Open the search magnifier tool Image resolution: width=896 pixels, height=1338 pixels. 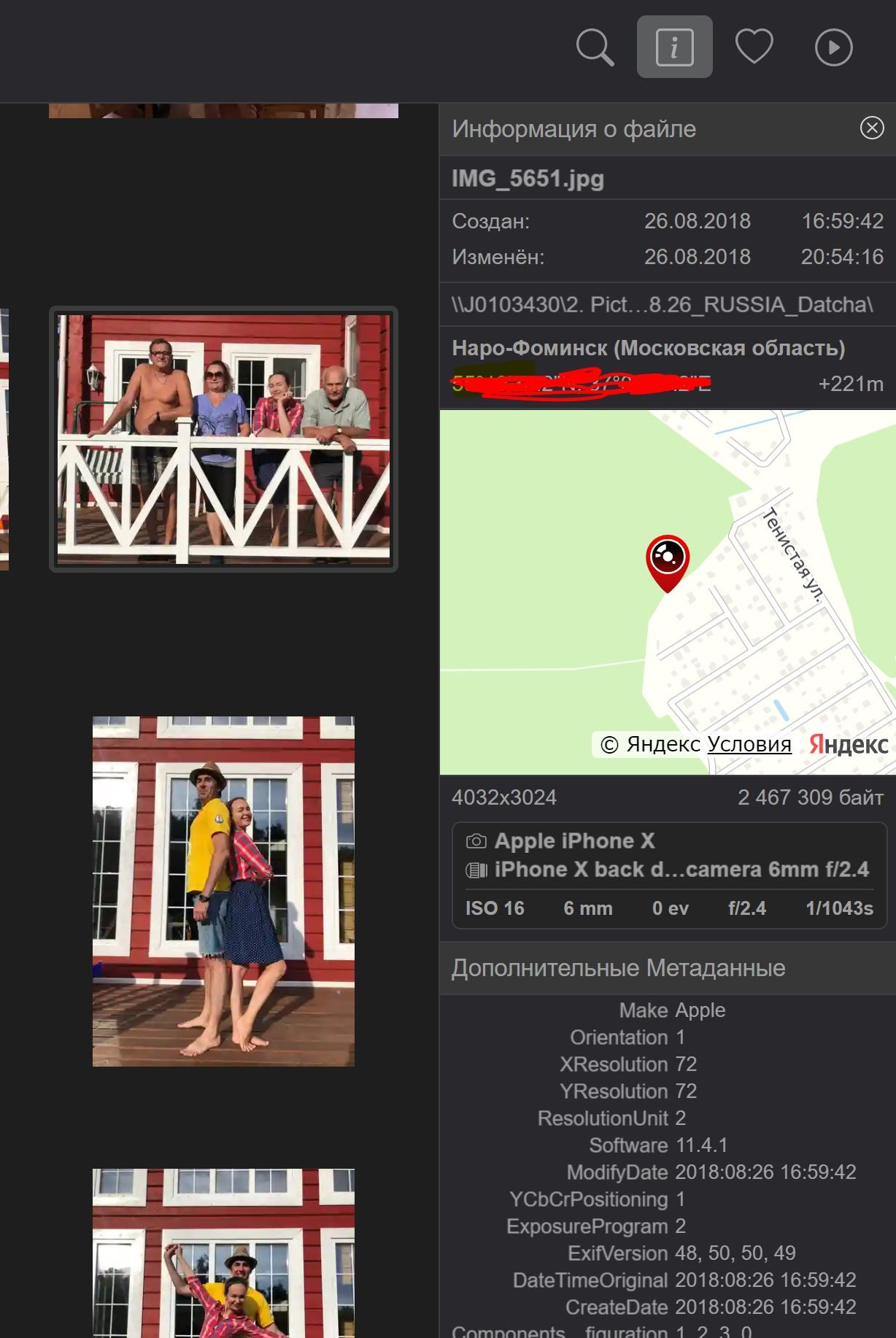tap(595, 47)
